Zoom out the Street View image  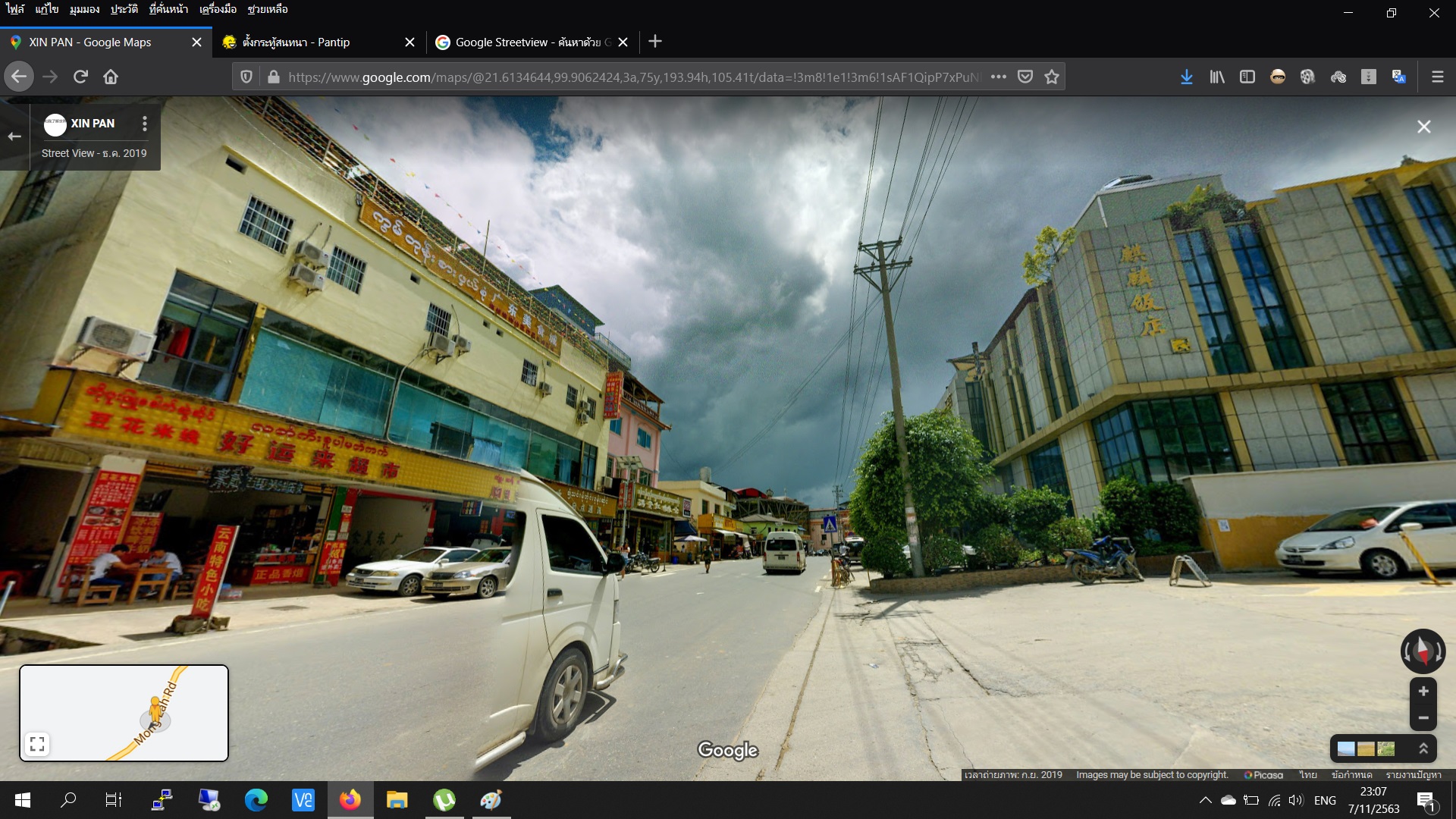[1423, 717]
